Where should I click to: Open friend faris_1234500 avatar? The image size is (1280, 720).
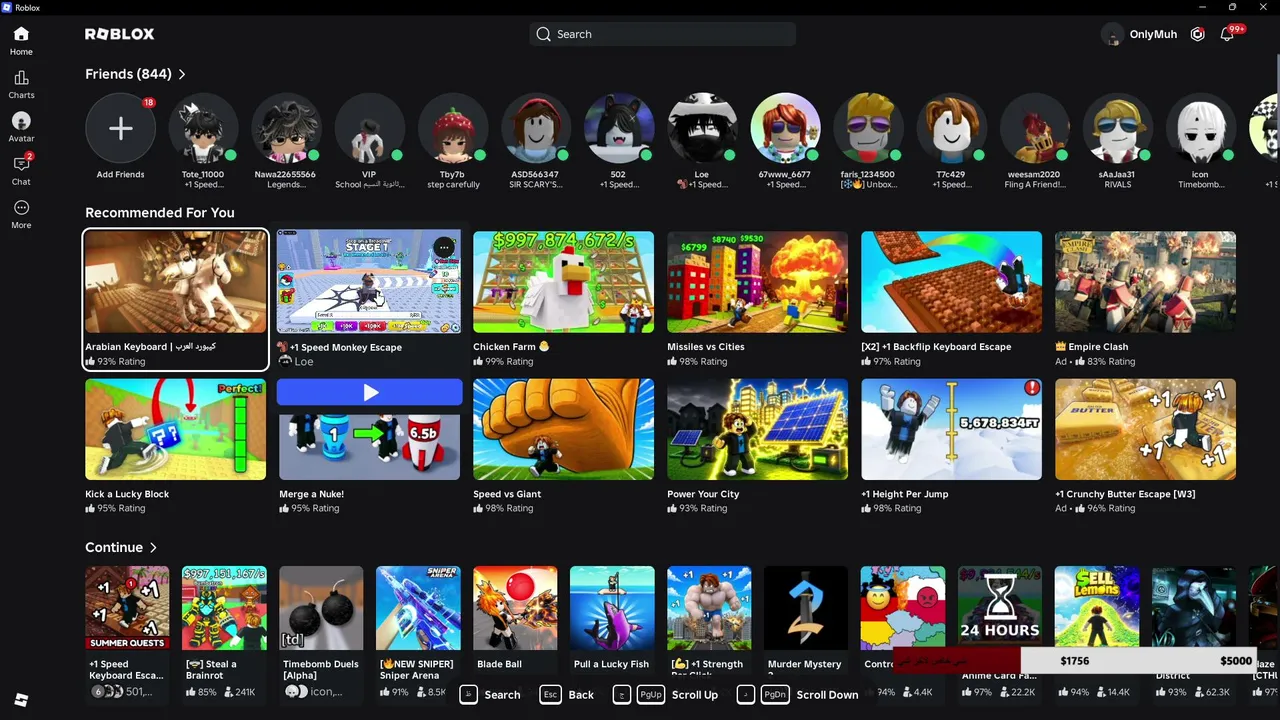(868, 128)
